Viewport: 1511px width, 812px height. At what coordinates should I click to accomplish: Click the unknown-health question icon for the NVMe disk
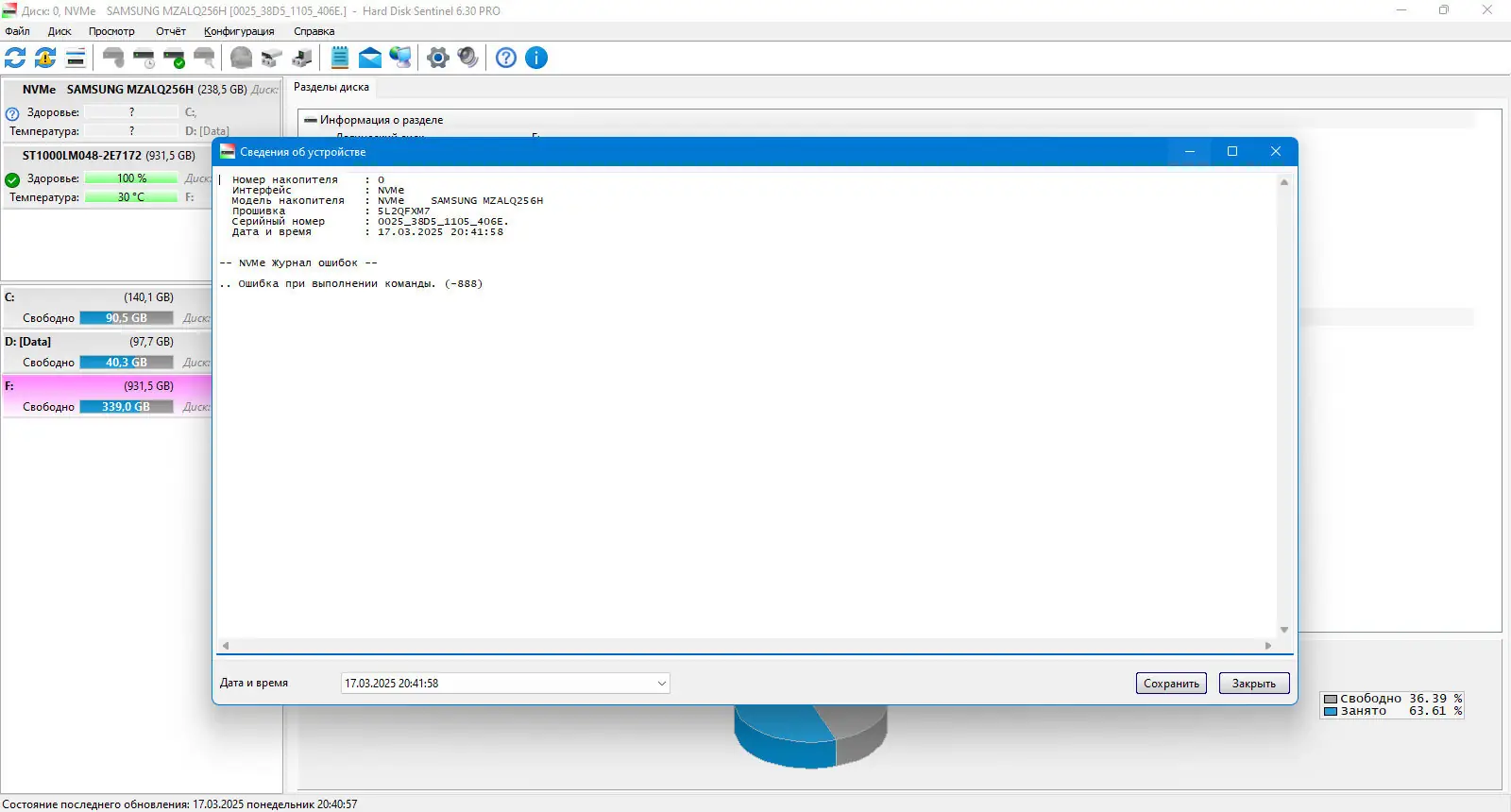(x=12, y=113)
